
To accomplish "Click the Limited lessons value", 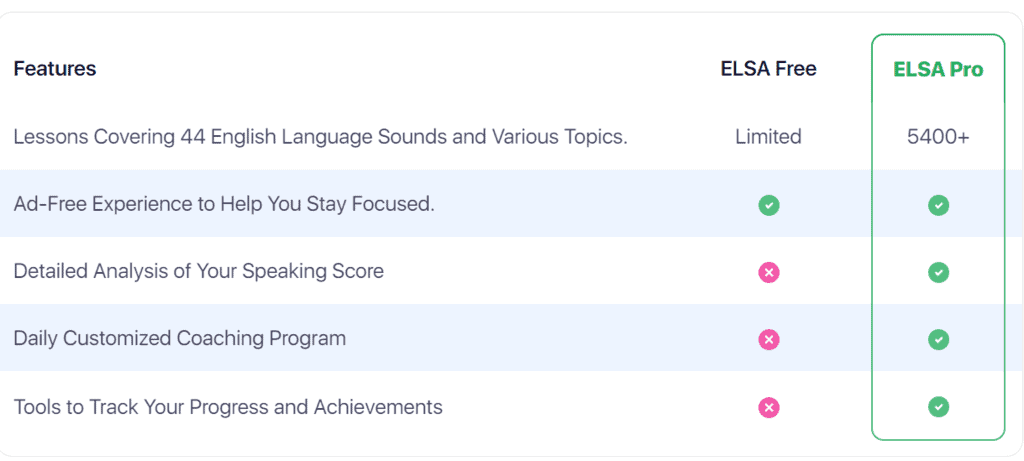I will click(x=769, y=136).
